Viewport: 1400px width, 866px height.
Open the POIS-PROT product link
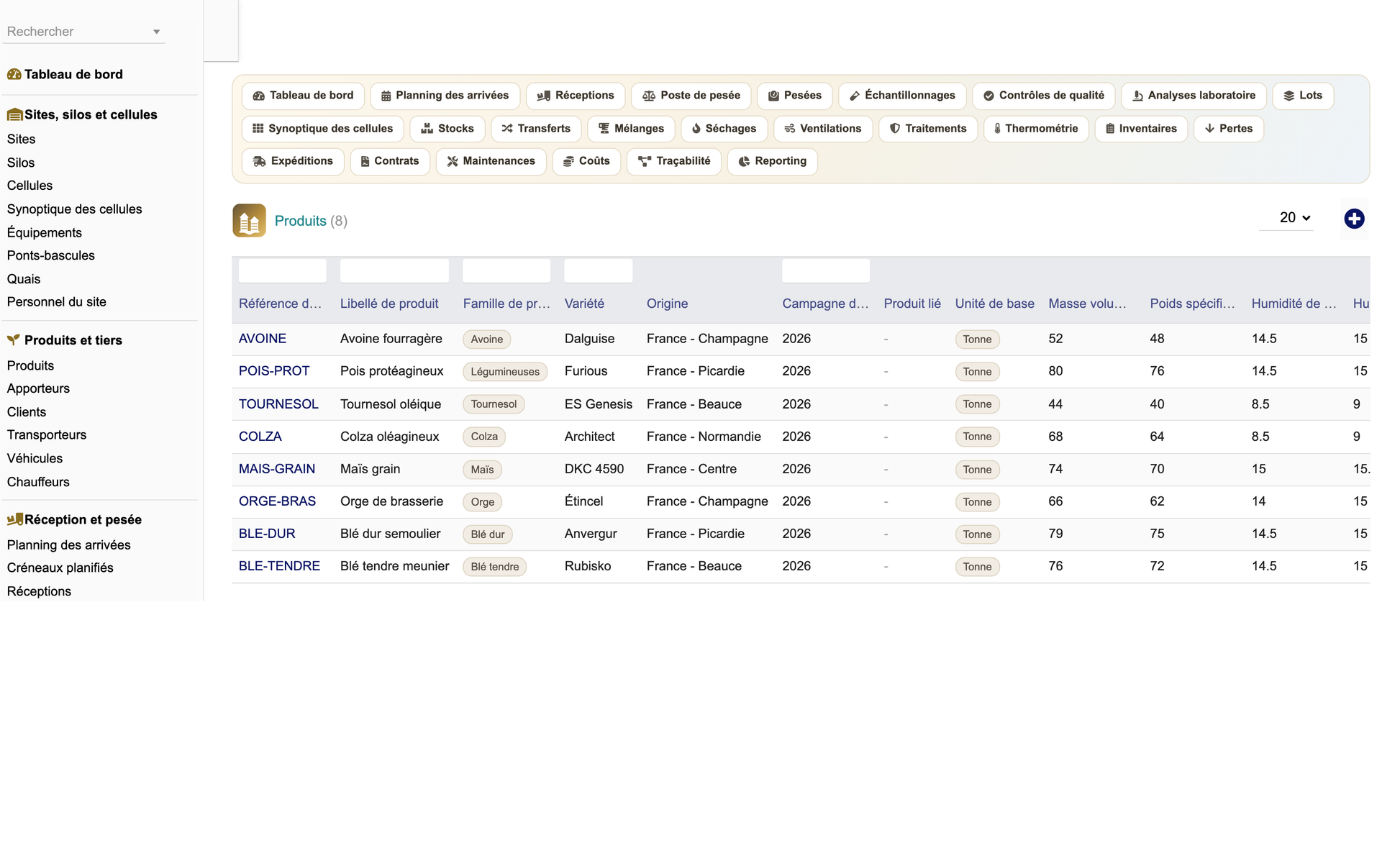point(274,371)
